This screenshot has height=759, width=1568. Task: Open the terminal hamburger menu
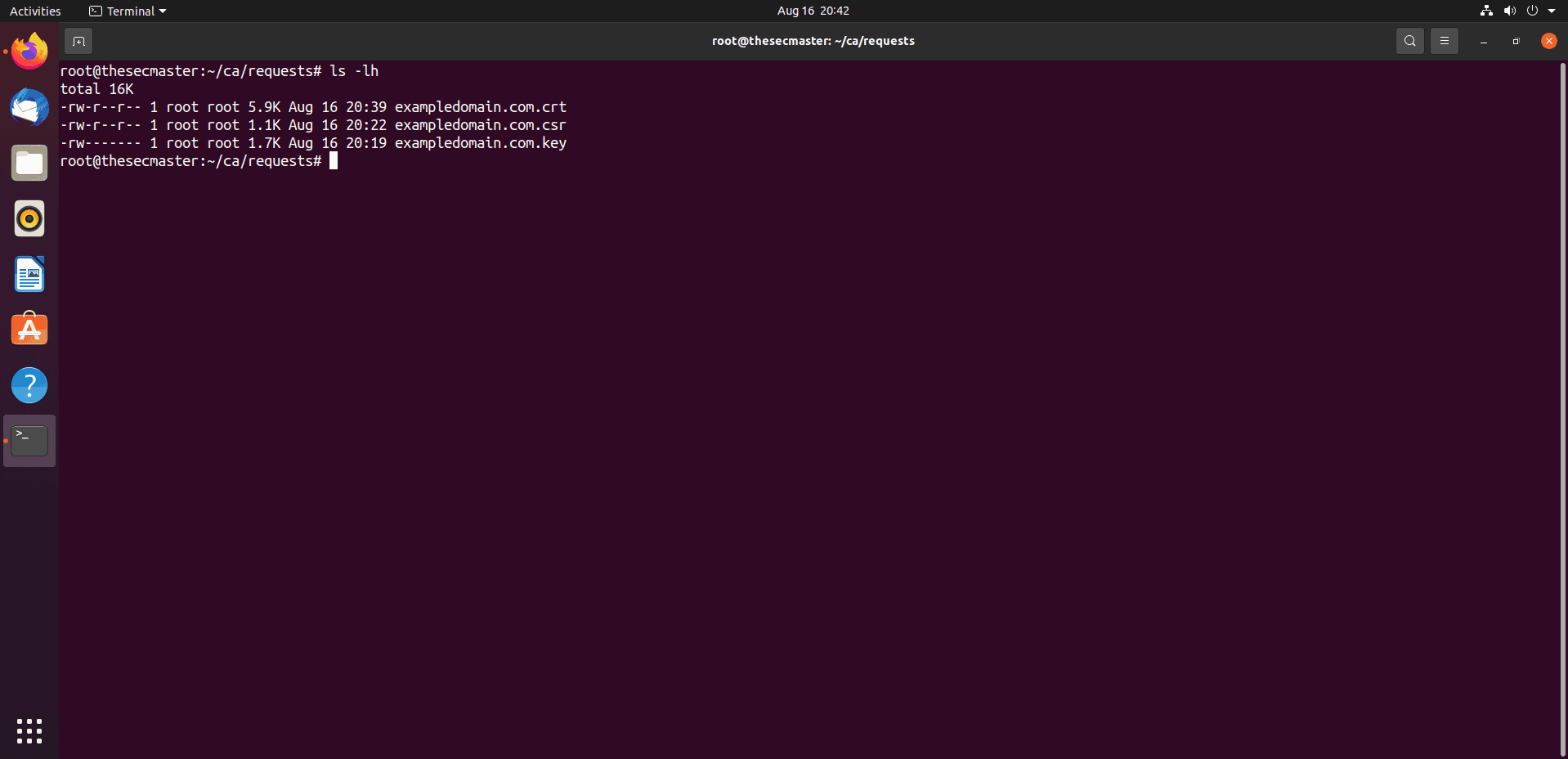click(x=1445, y=41)
